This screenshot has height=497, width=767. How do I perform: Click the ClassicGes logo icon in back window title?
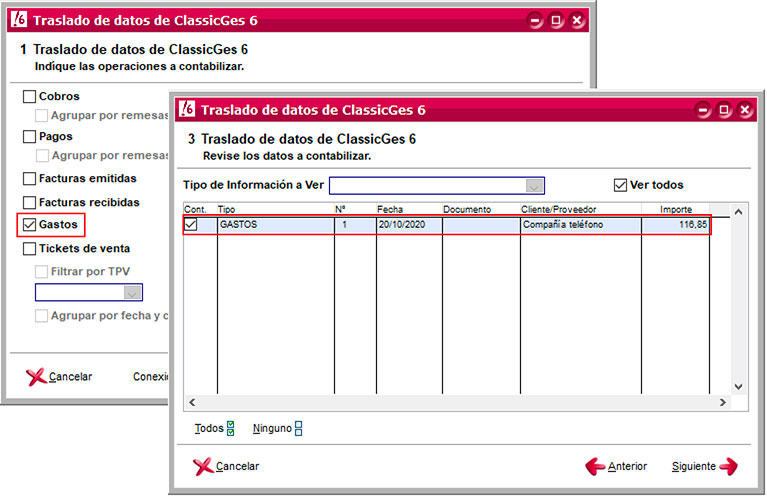coord(19,20)
